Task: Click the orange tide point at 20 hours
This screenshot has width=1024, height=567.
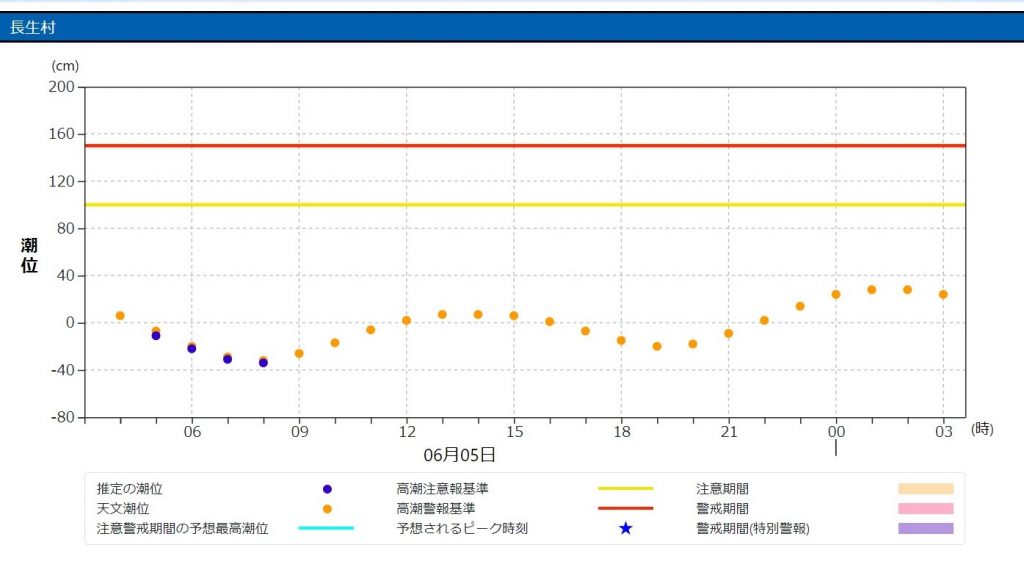Action: [693, 344]
